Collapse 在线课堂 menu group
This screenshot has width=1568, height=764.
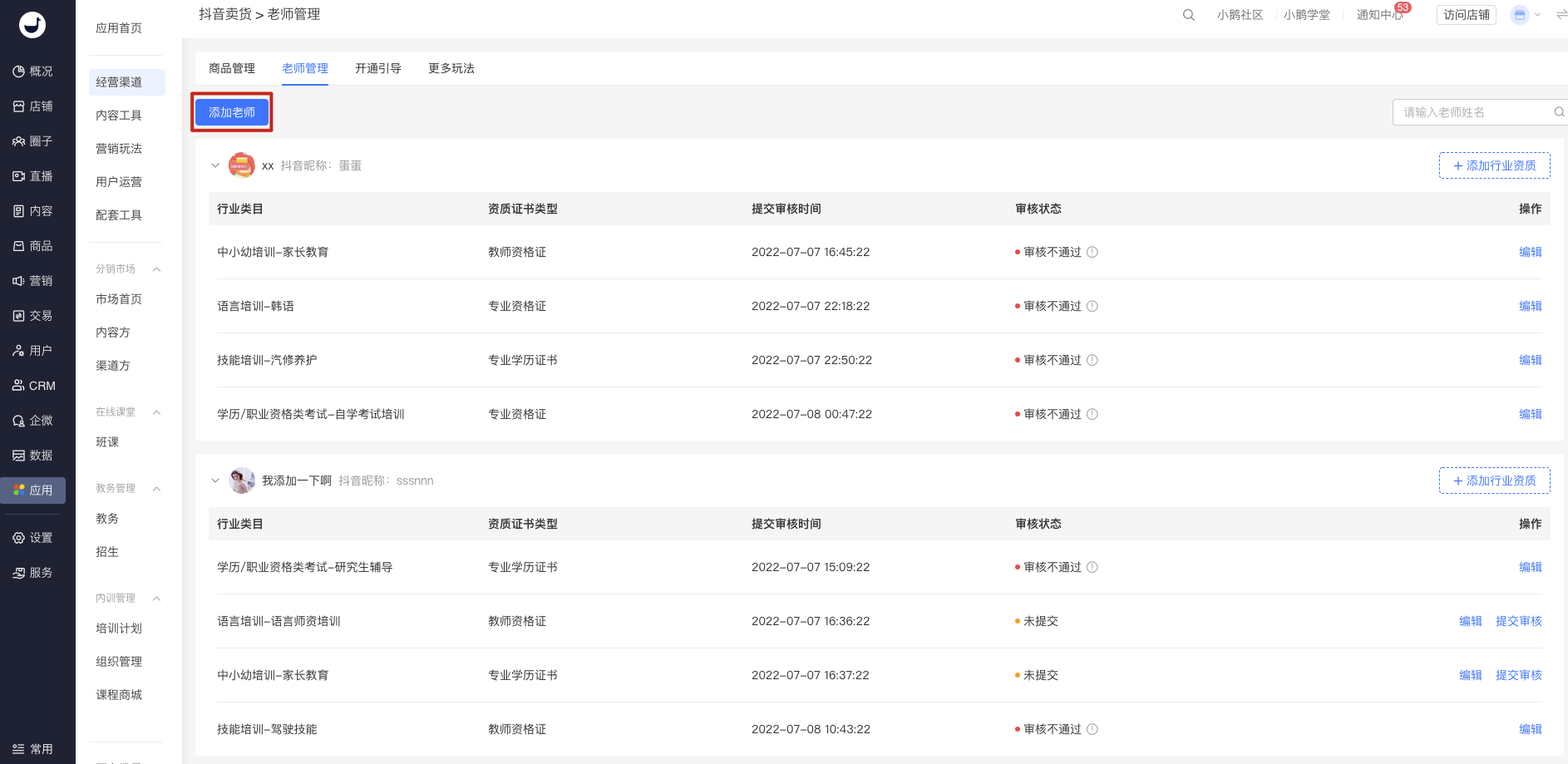coord(156,412)
